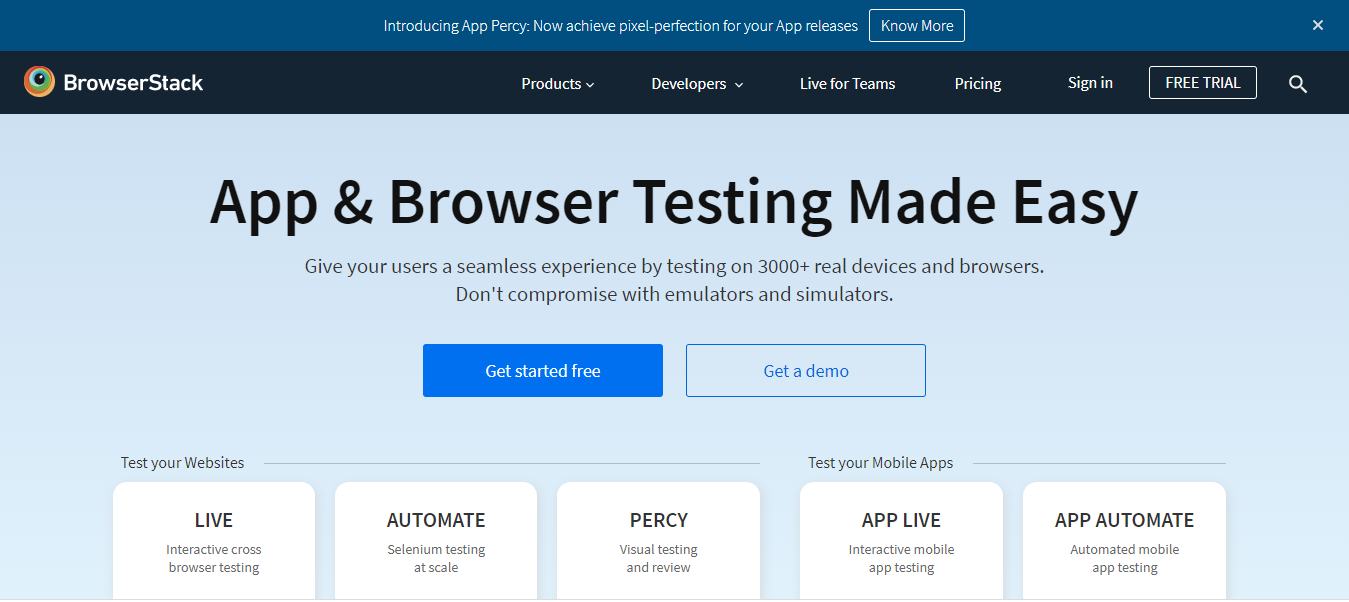
Task: Click the 'App & Browser Testing Made Easy' headline
Action: (x=674, y=202)
